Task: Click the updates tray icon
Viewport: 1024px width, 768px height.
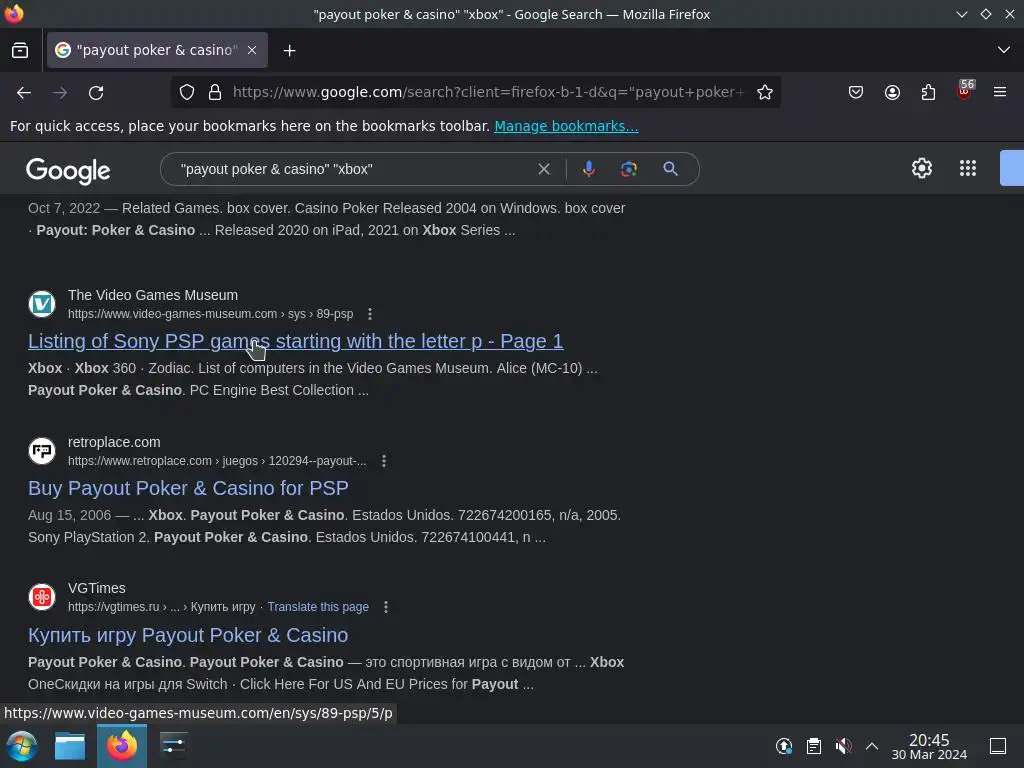Action: tap(784, 746)
